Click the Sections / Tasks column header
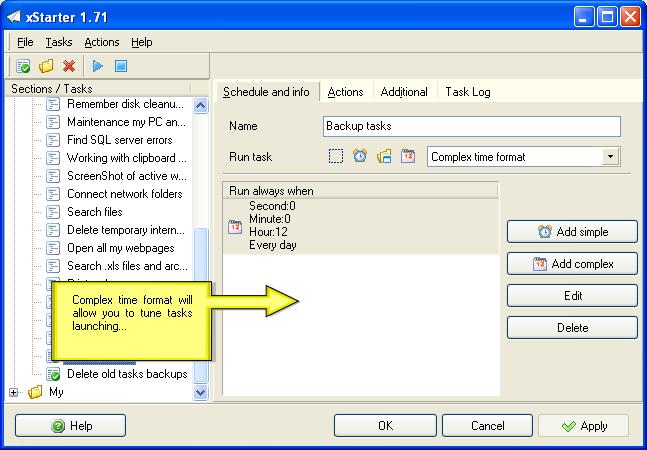 (x=98, y=89)
